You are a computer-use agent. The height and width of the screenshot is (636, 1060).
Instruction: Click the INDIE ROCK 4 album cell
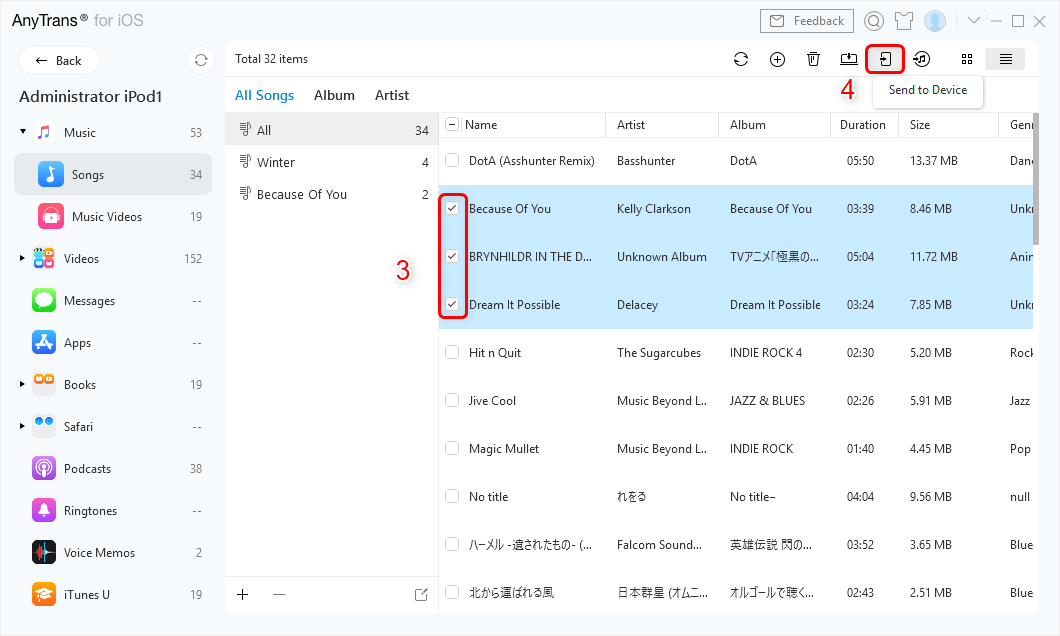[x=766, y=353]
